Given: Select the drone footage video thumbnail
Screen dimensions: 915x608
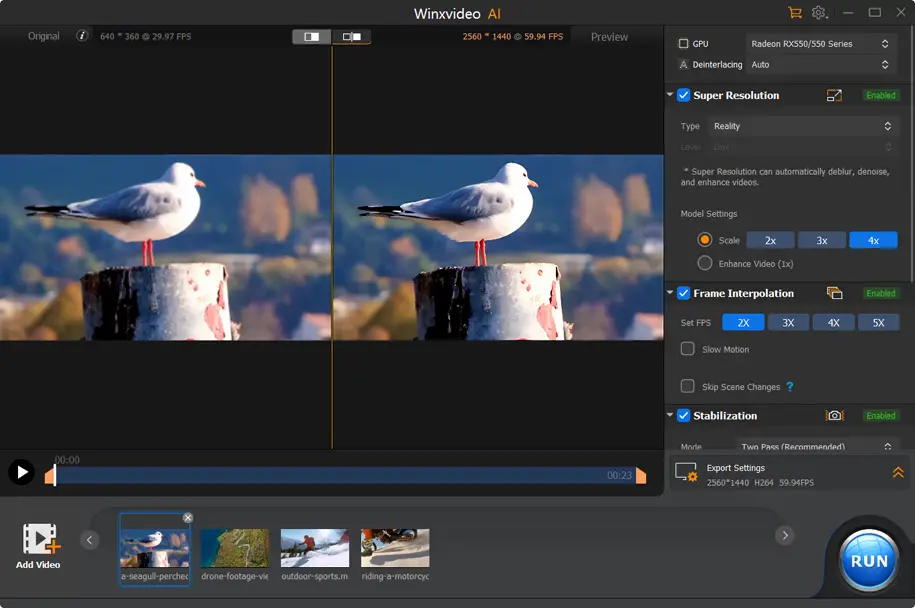Looking at the screenshot, I should coord(235,549).
